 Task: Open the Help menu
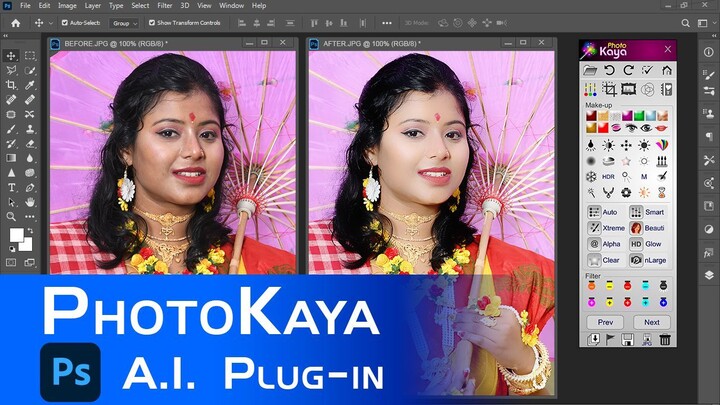click(x=259, y=6)
